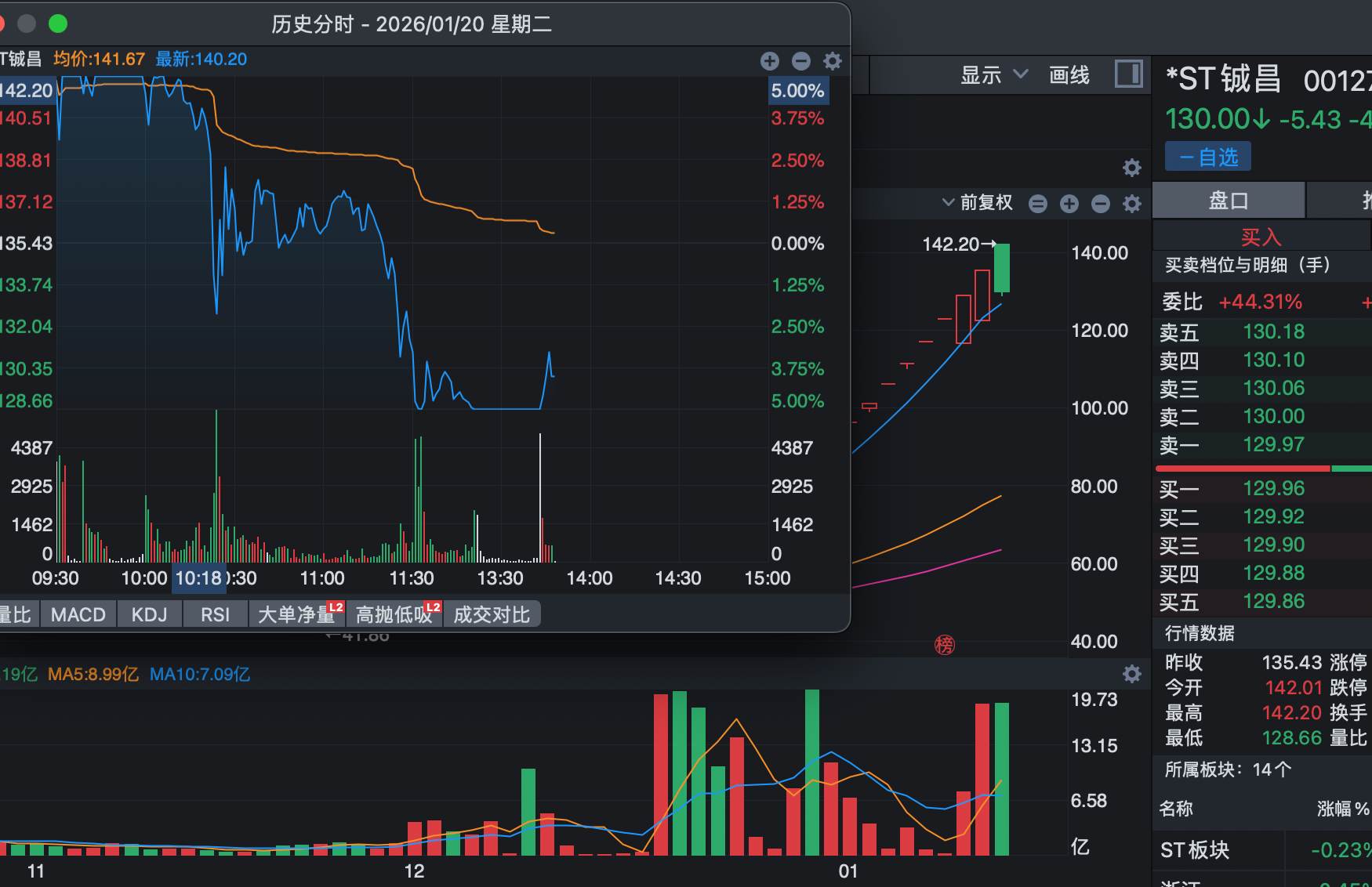
Task: Zoom out of the historical intraday chart
Action: [x=800, y=60]
